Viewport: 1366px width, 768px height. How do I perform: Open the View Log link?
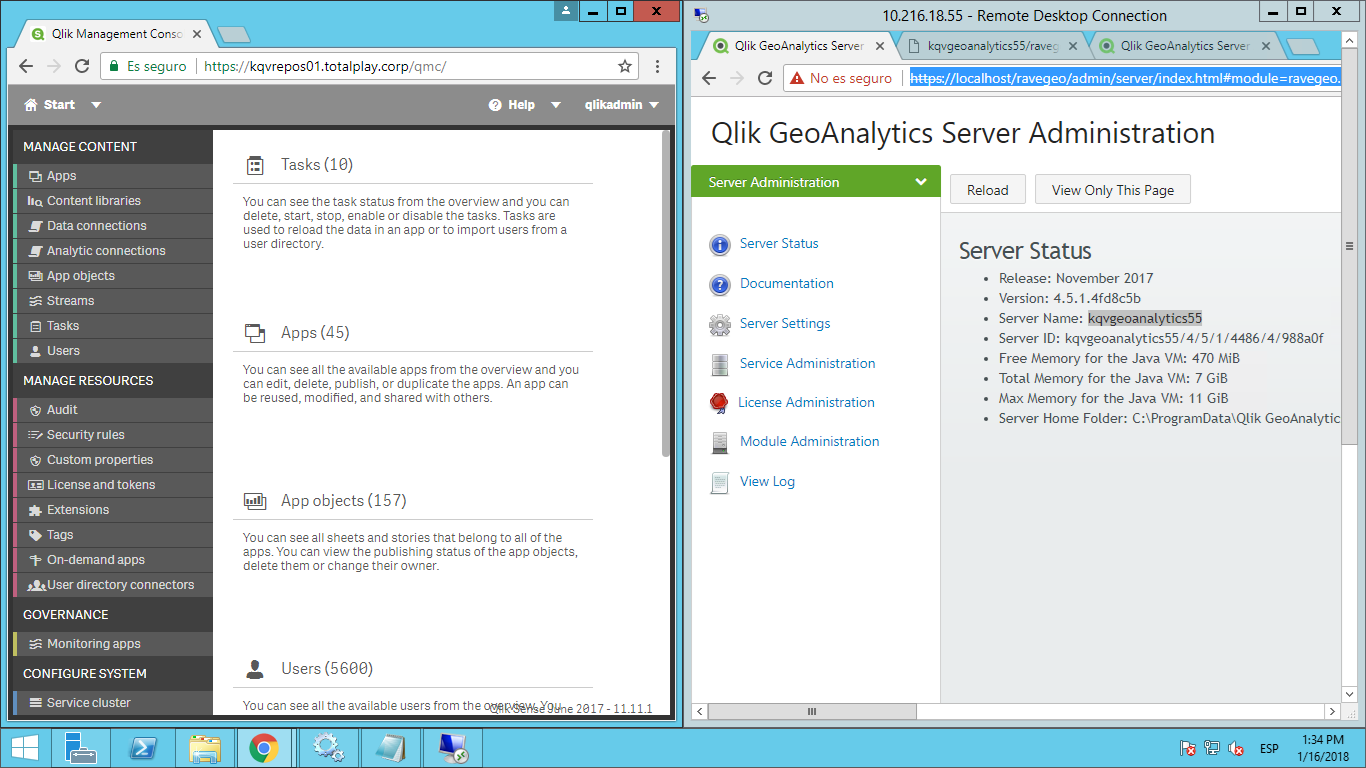click(767, 481)
